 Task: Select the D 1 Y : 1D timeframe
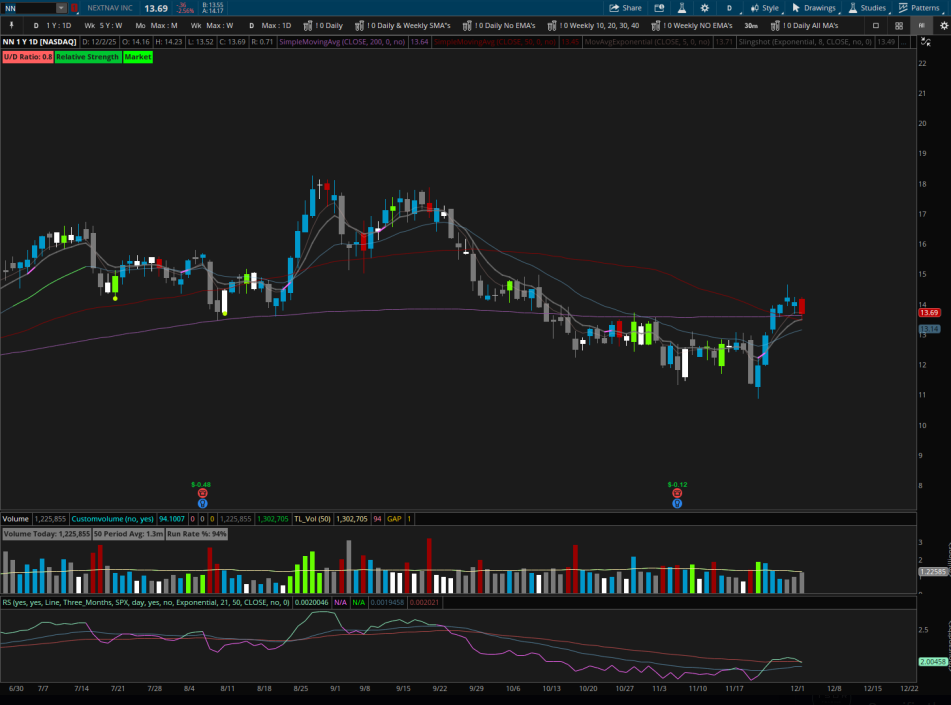tap(52, 25)
